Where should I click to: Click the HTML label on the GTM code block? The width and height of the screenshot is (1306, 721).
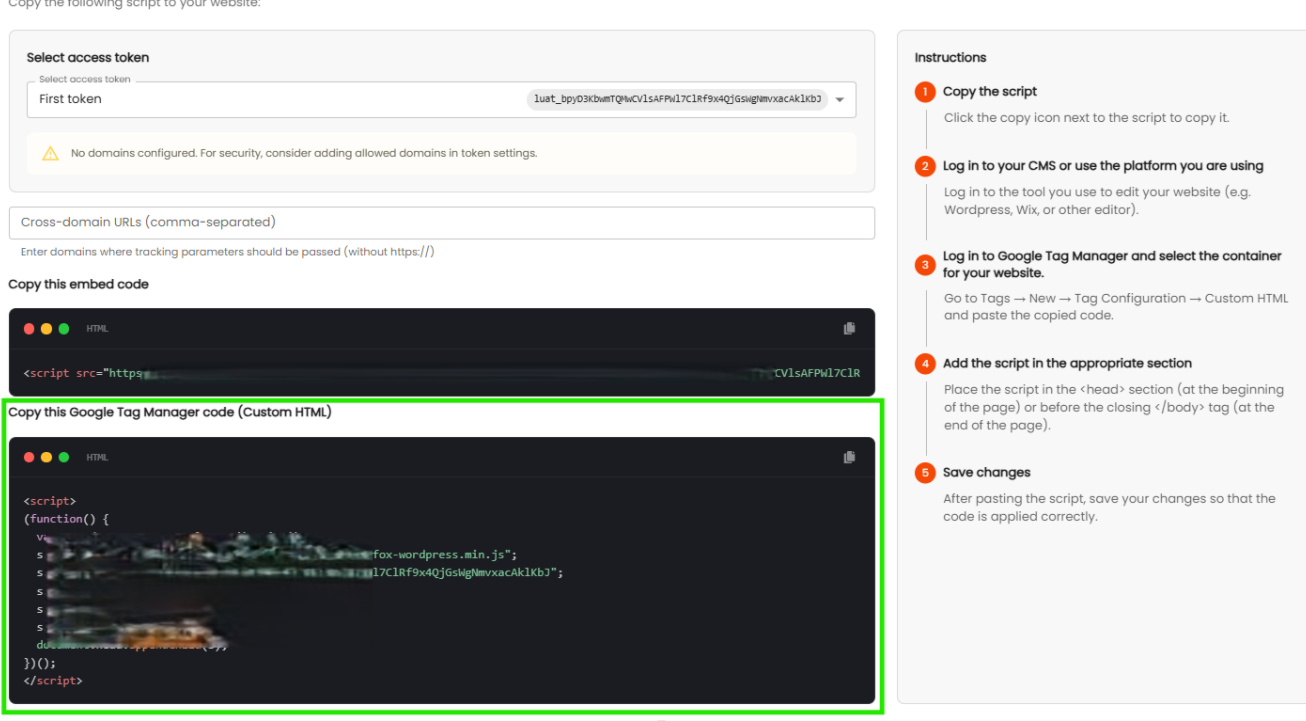[97, 457]
